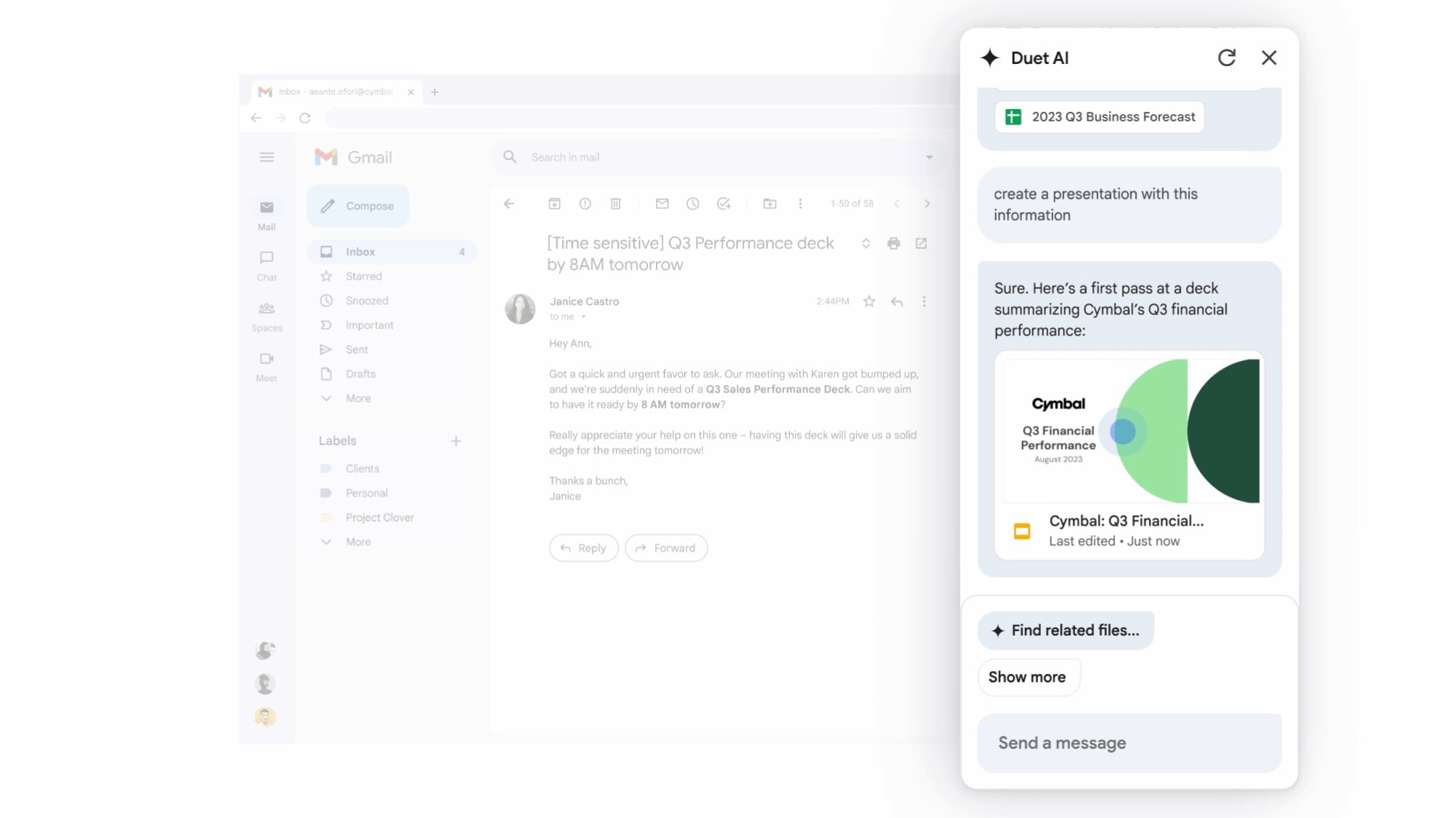The height and width of the screenshot is (818, 1456).
Task: Click the Duet AI refresh icon
Action: pyautogui.click(x=1227, y=57)
